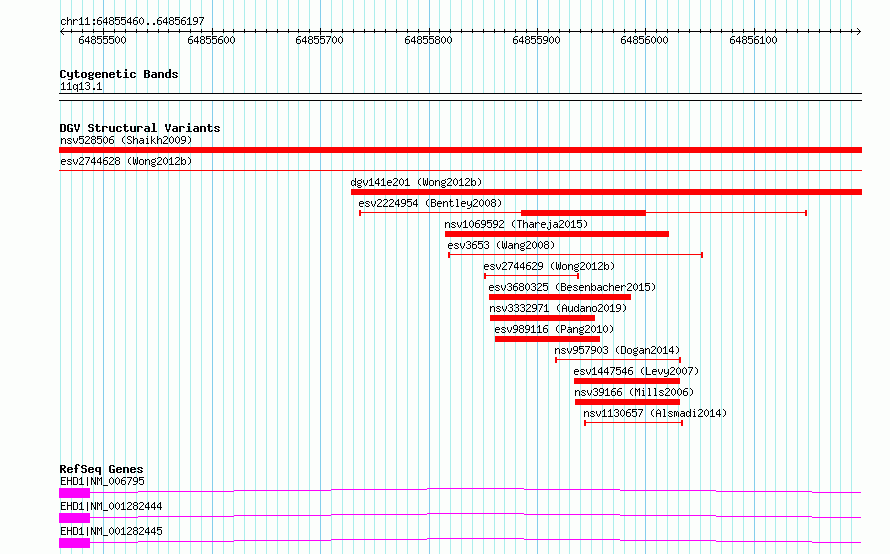Select the magenta exon block of EHD1|NM_001282444

(x=74, y=518)
